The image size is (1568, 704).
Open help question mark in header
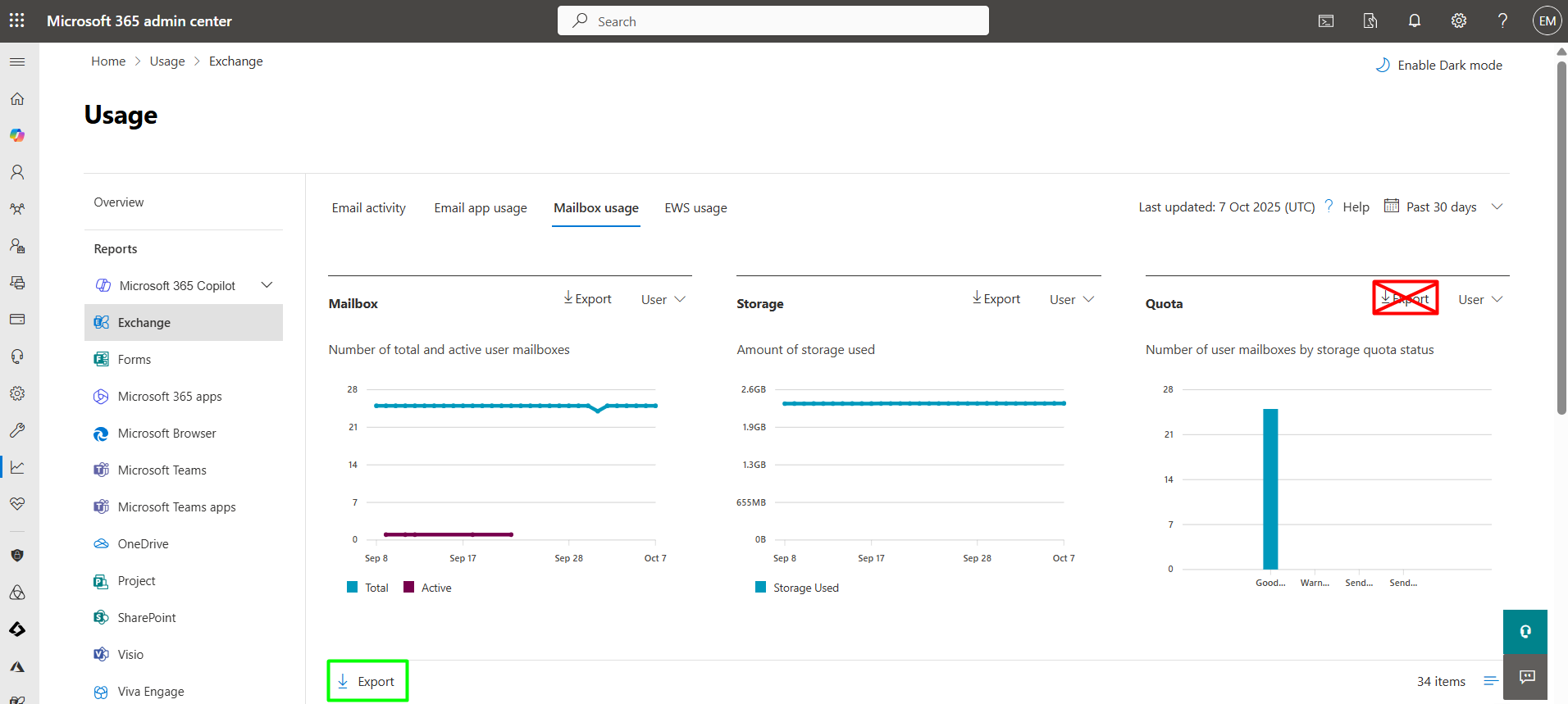tap(1502, 21)
